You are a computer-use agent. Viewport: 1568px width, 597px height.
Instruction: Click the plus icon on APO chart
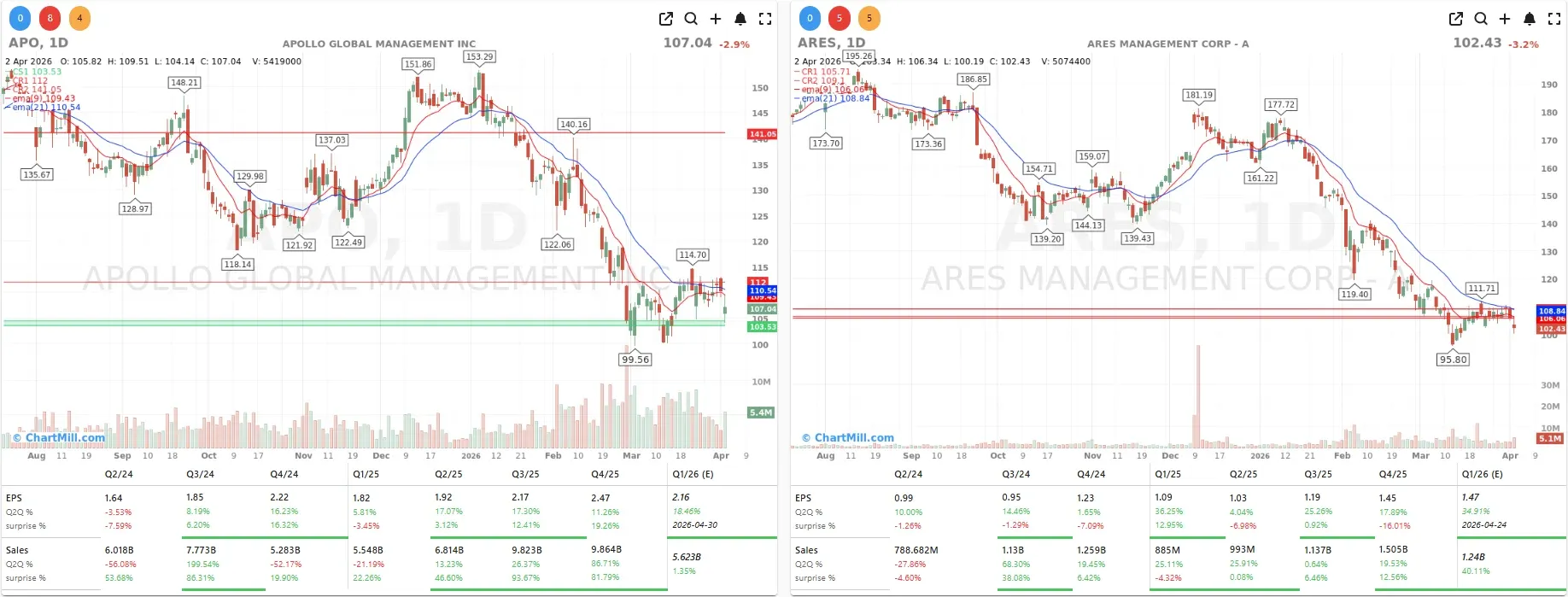click(x=716, y=19)
